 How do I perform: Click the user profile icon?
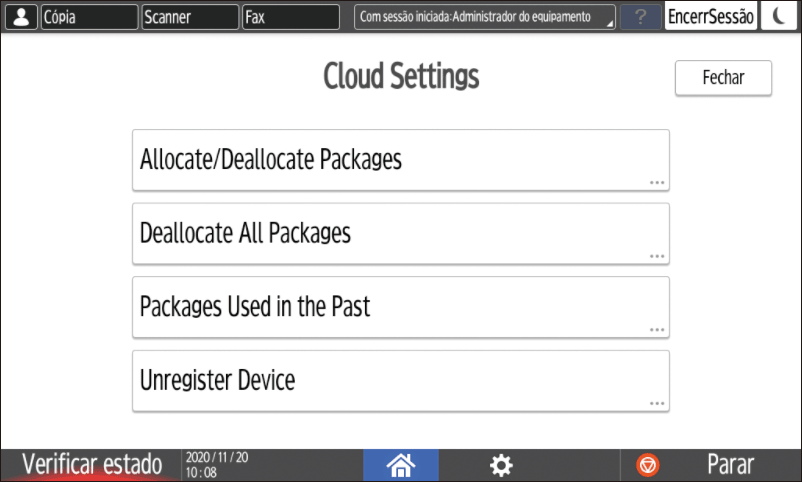coord(20,17)
